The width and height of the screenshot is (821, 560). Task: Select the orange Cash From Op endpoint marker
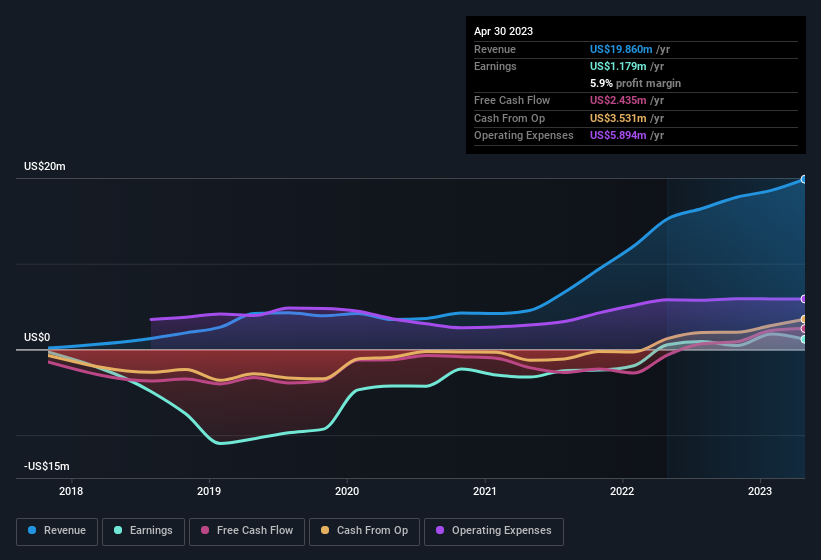coord(804,320)
